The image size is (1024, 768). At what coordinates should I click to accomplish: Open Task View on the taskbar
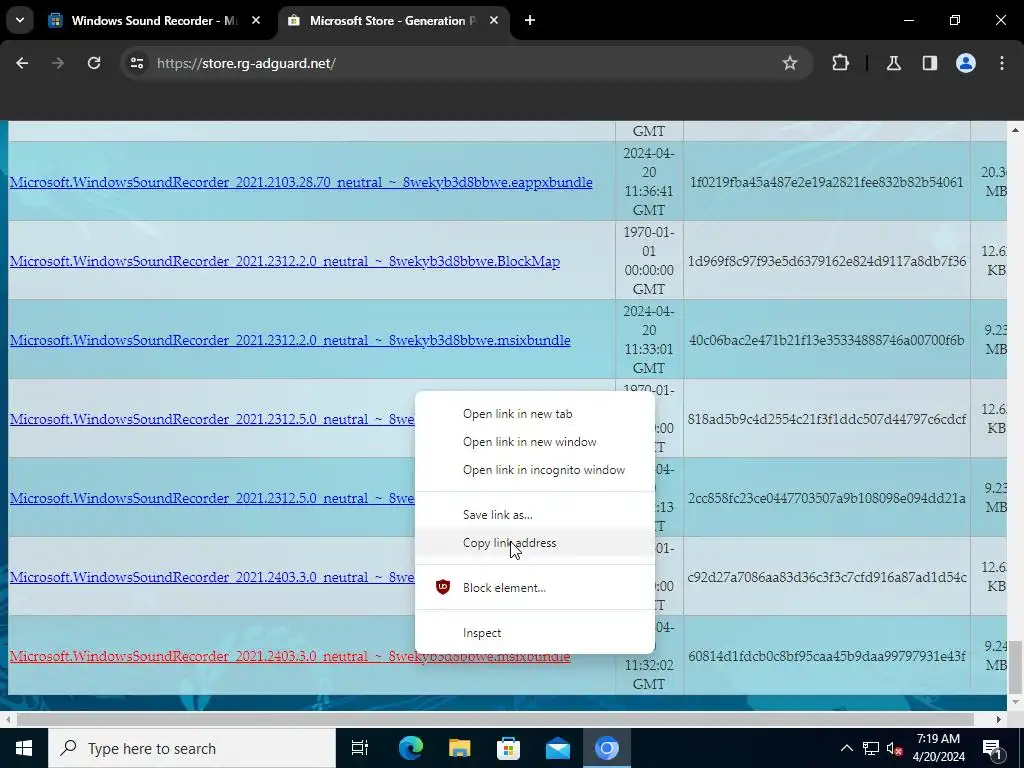pyautogui.click(x=359, y=748)
